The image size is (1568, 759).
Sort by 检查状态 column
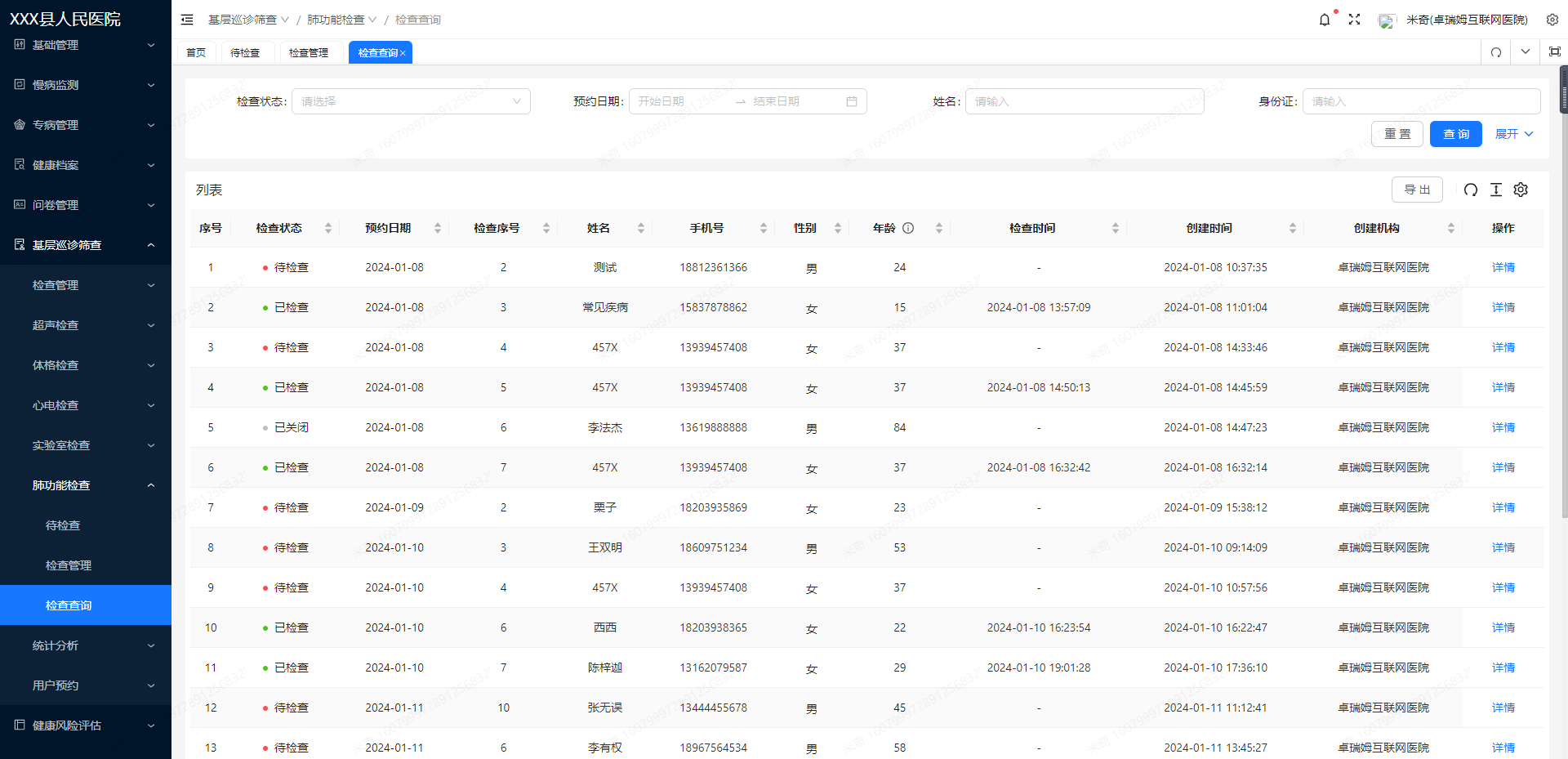click(x=328, y=228)
